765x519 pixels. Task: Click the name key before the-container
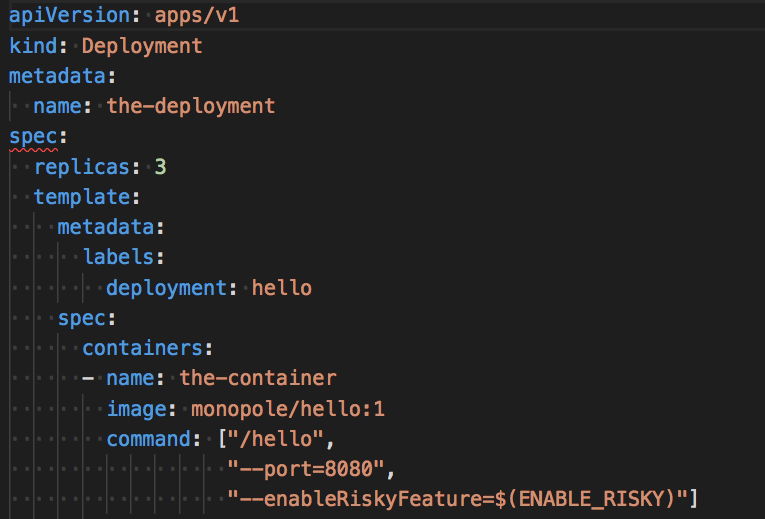click(x=130, y=378)
